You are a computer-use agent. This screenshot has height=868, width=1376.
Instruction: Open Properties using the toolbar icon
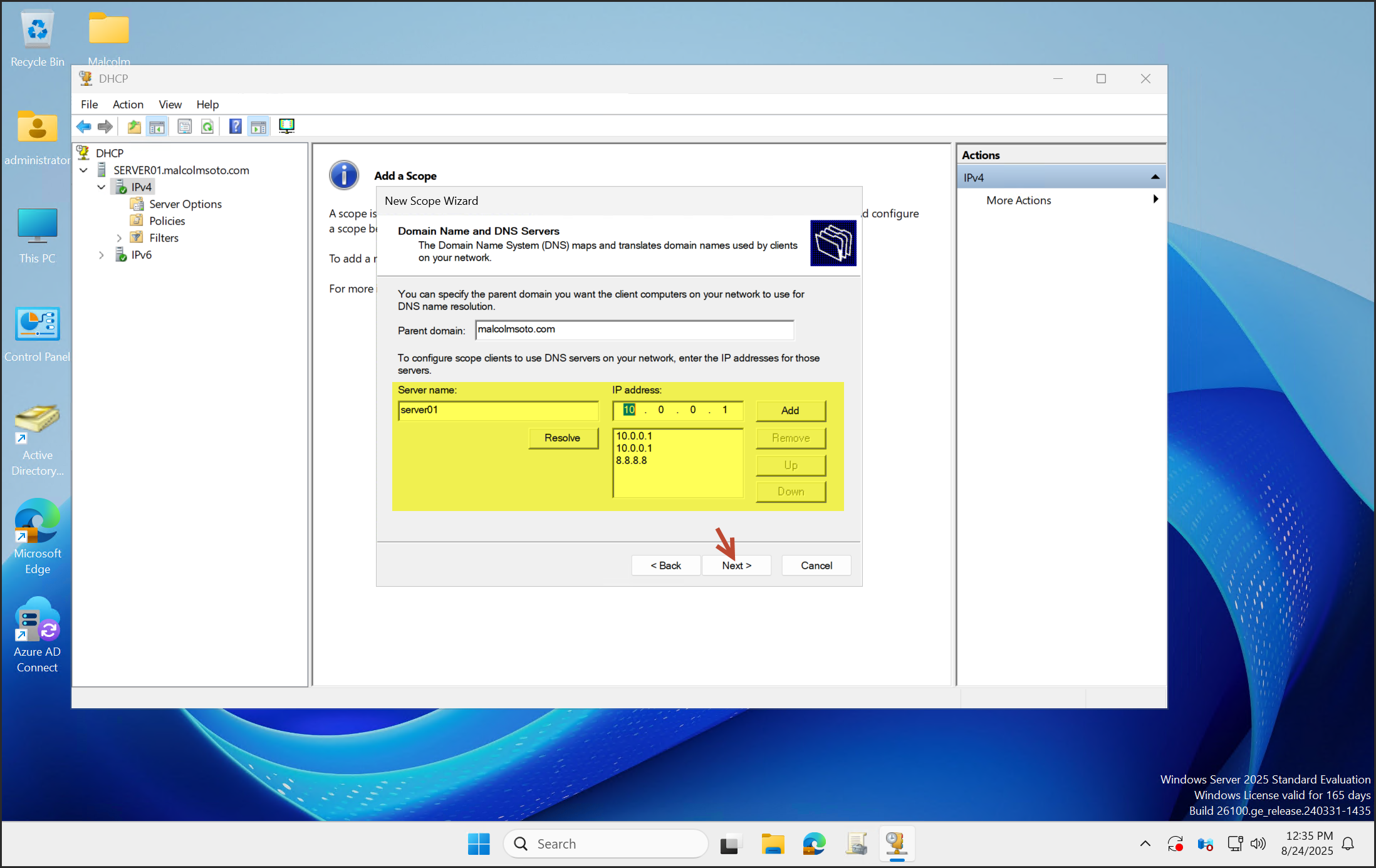point(184,126)
